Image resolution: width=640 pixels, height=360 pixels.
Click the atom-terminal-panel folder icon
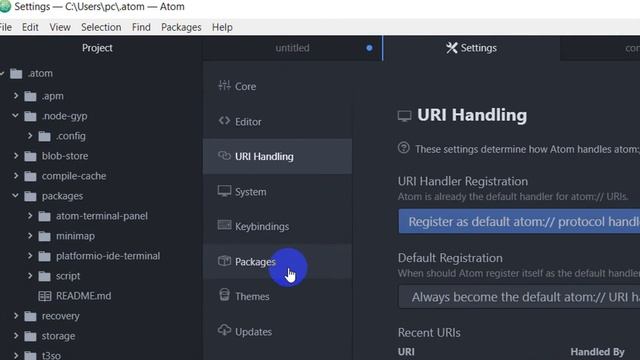44,216
